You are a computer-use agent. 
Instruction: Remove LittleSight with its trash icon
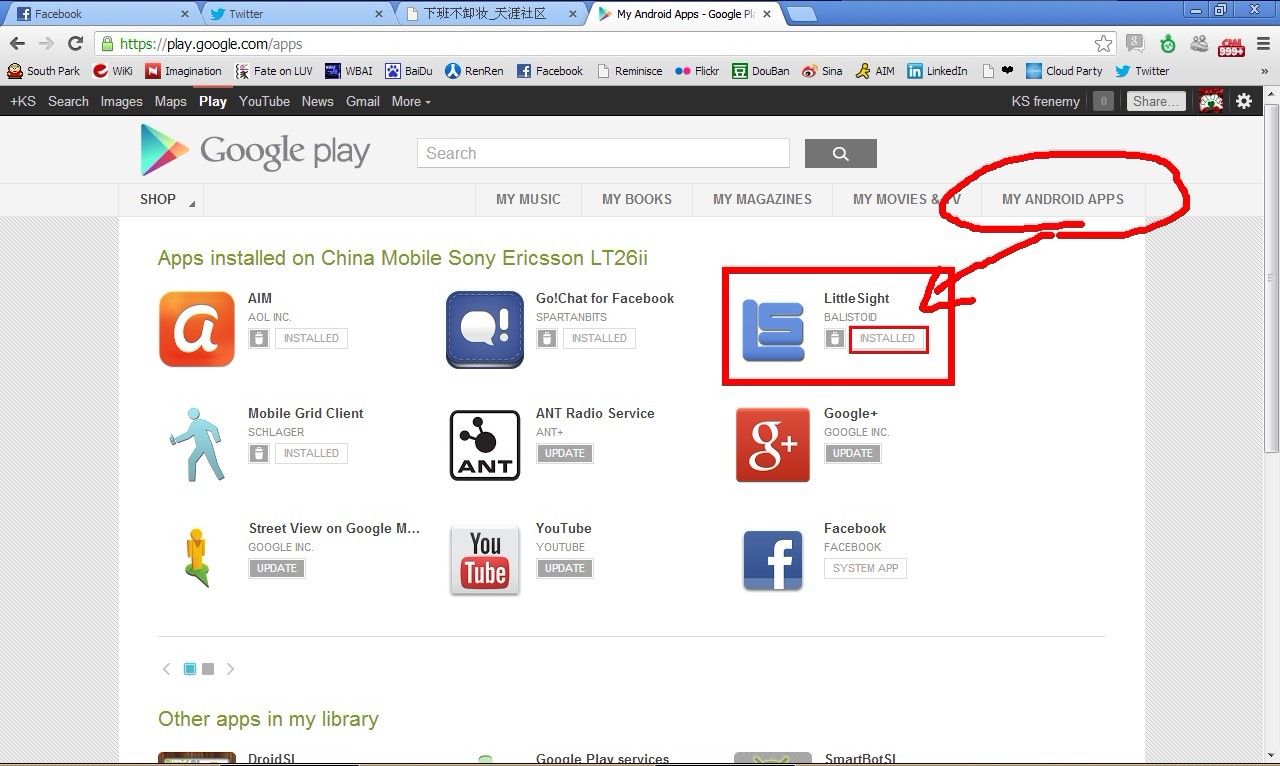pyautogui.click(x=835, y=338)
